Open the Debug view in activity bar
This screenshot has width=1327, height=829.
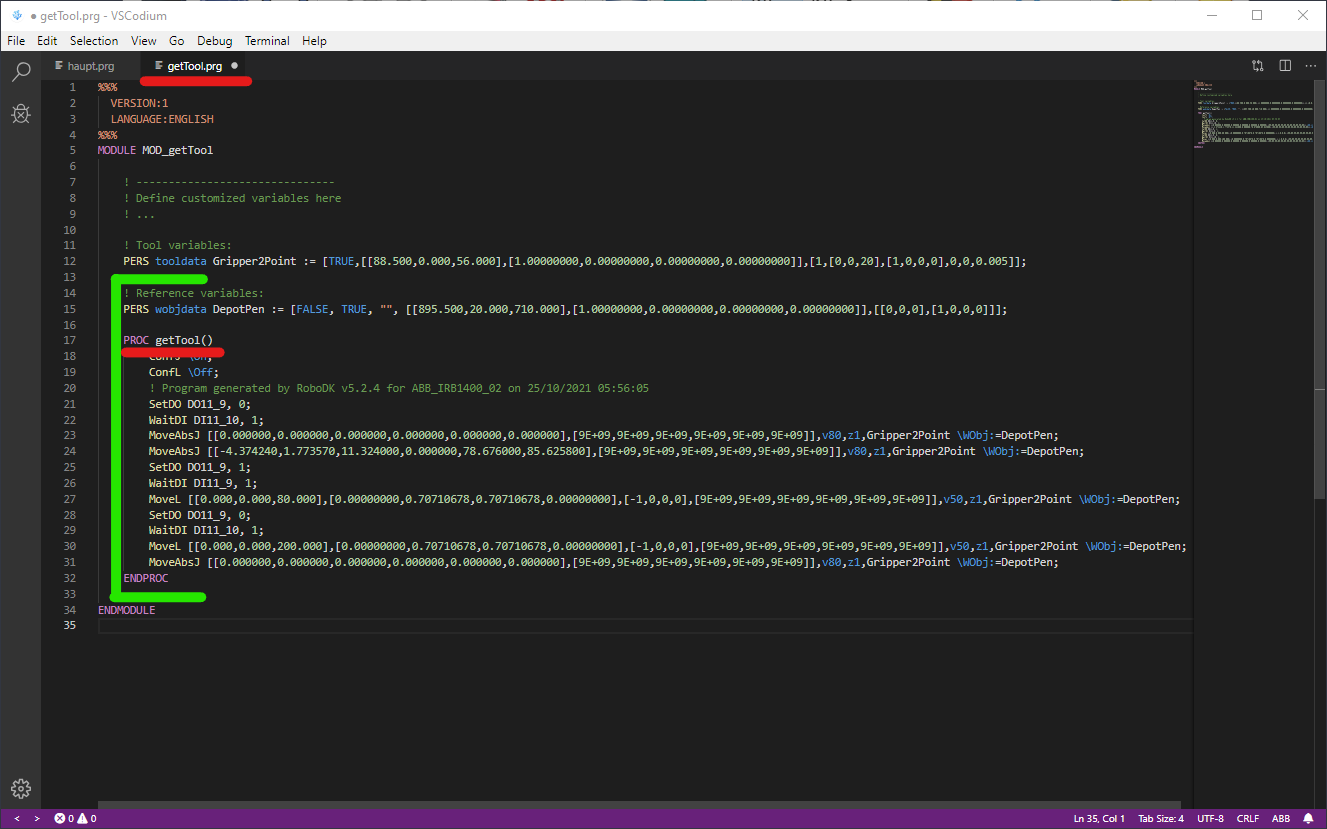(x=20, y=114)
